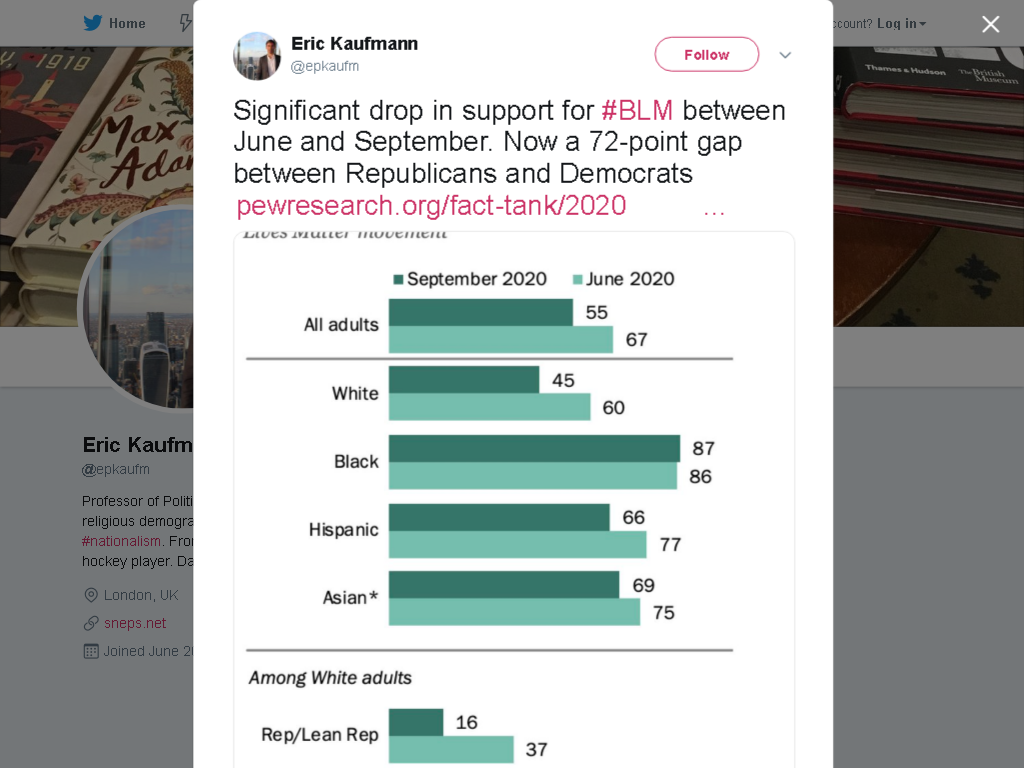Open the Log in dropdown

pos(901,24)
